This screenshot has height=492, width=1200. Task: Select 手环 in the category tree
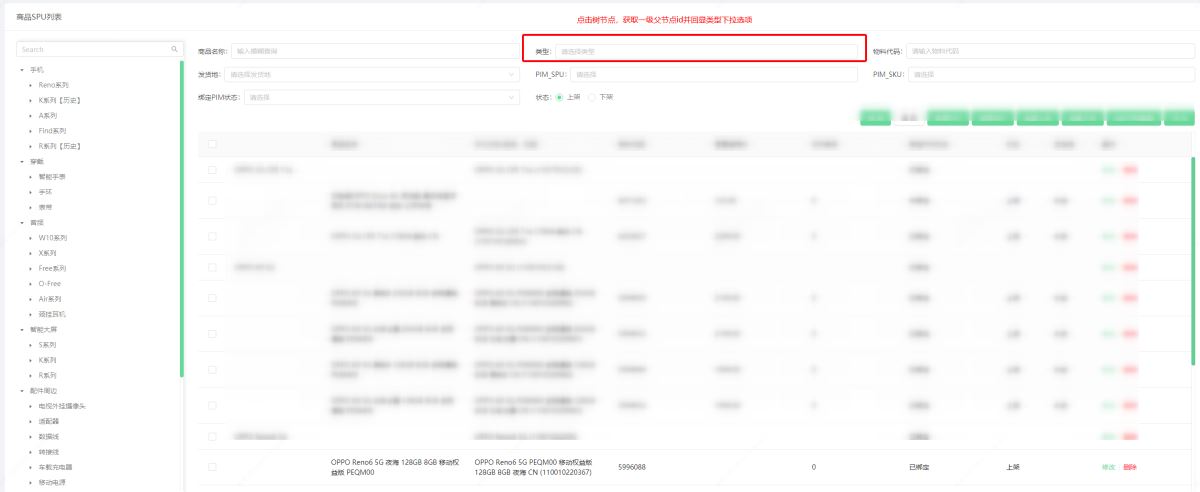[x=45, y=192]
